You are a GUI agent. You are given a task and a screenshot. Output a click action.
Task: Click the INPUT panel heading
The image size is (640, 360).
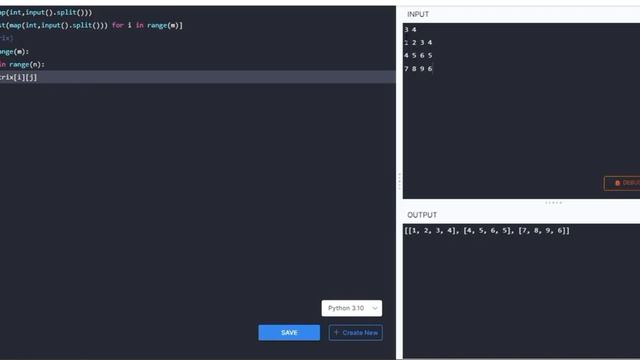point(418,14)
